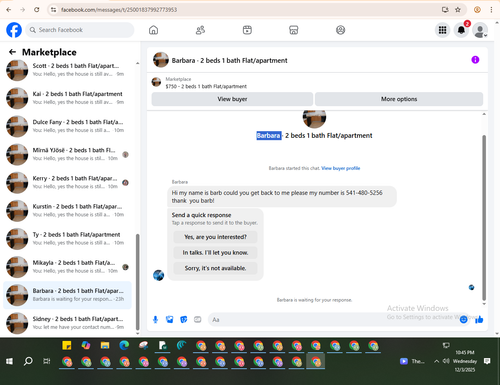Image resolution: width=500 pixels, height=385 pixels.
Task: Click the chat area scrollbar thumb
Action: pyautogui.click(x=484, y=218)
